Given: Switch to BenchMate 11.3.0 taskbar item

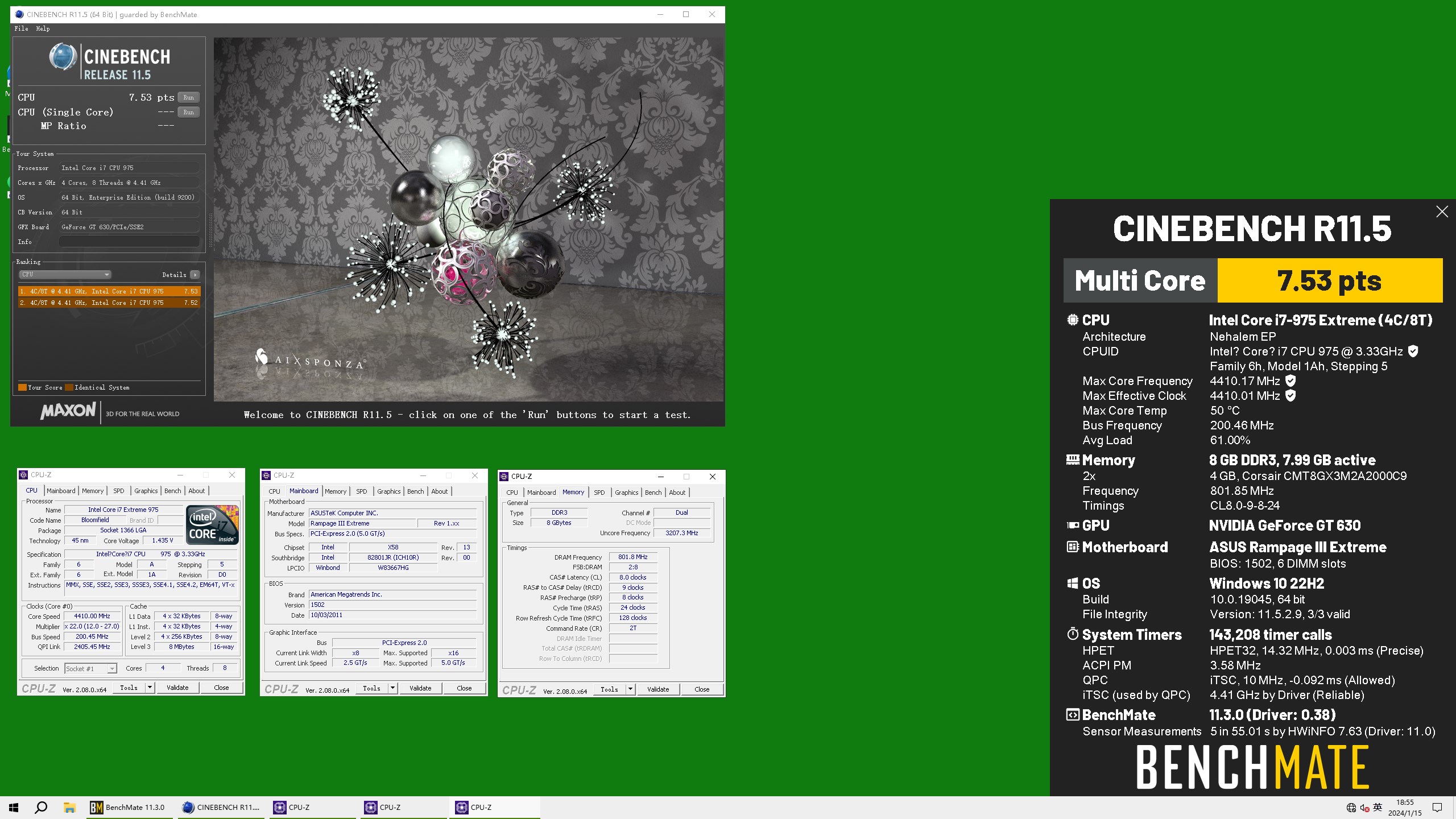Looking at the screenshot, I should pos(129,807).
